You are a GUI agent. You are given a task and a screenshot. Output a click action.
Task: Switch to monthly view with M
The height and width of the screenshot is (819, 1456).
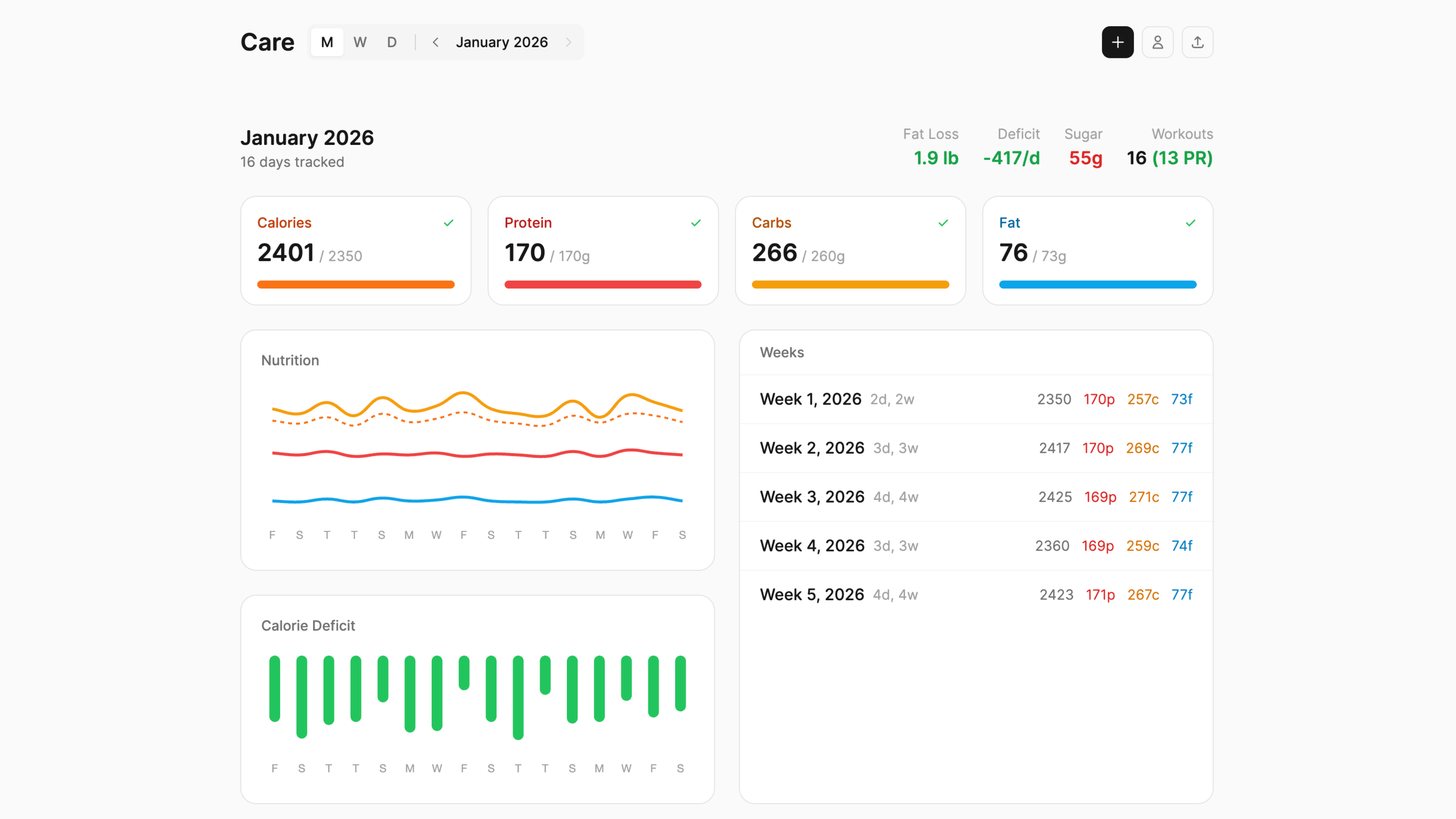(327, 42)
